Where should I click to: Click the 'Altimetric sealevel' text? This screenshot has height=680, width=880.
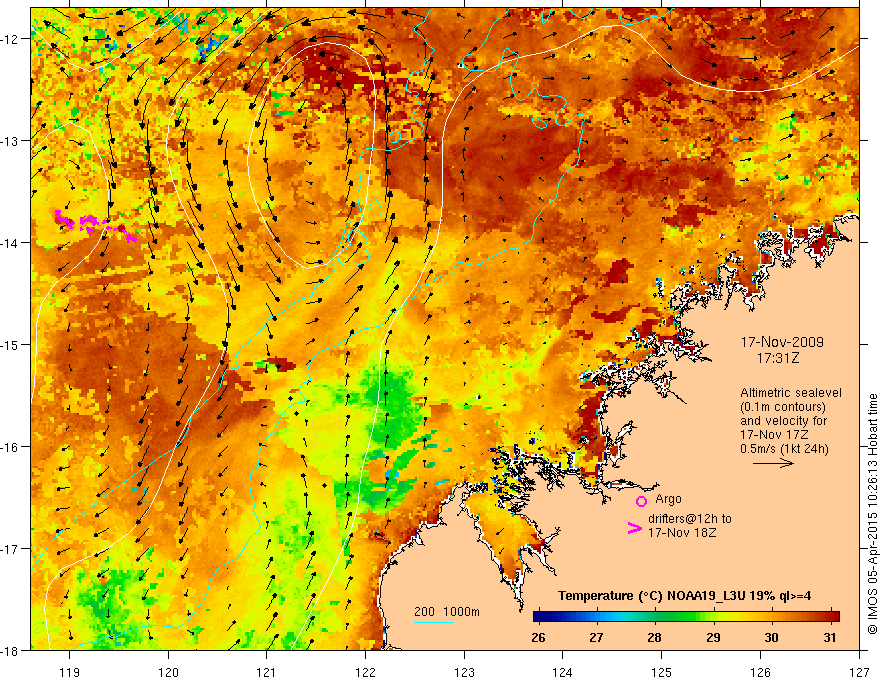pos(791,393)
